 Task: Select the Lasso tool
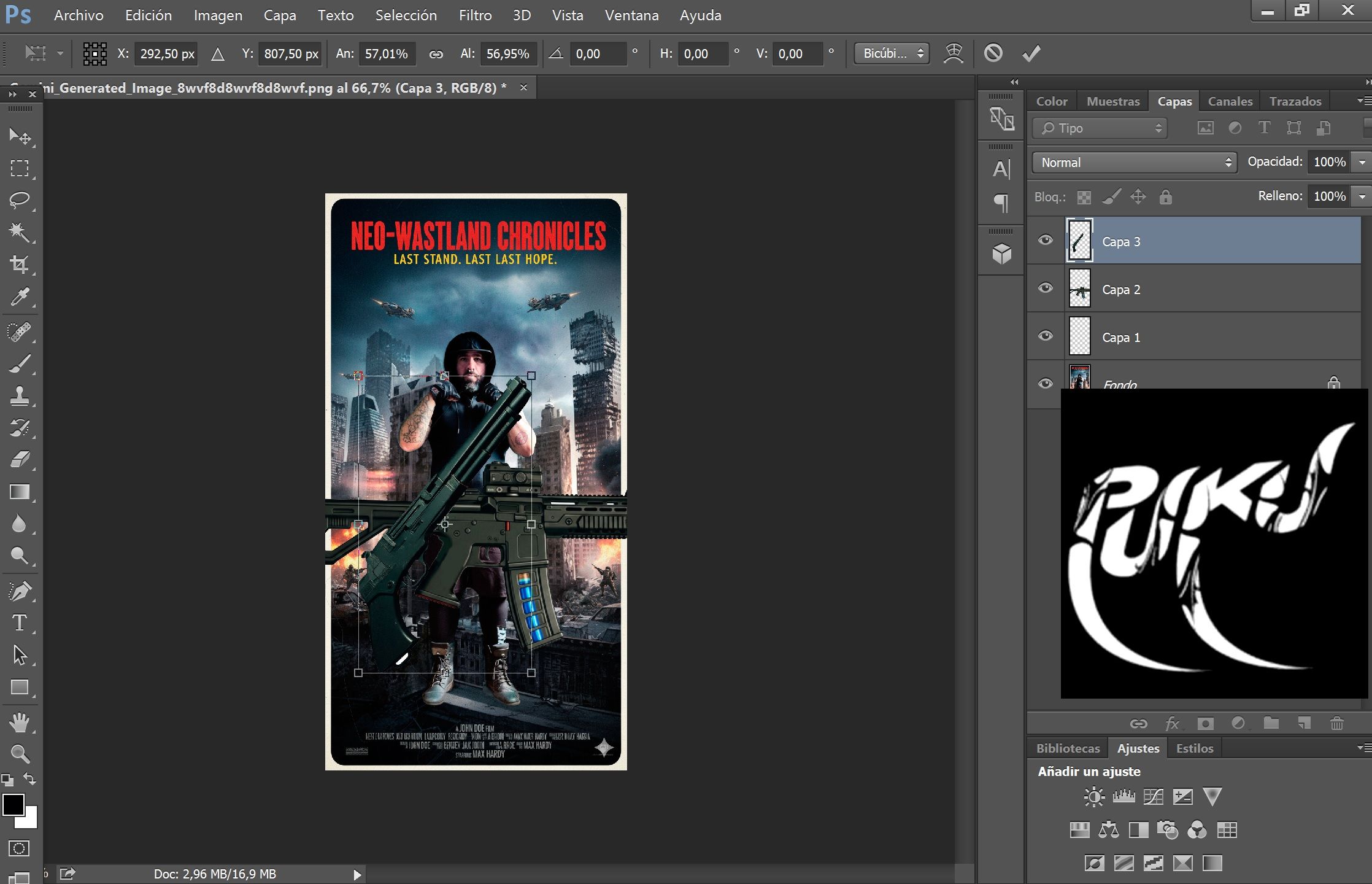[x=20, y=200]
